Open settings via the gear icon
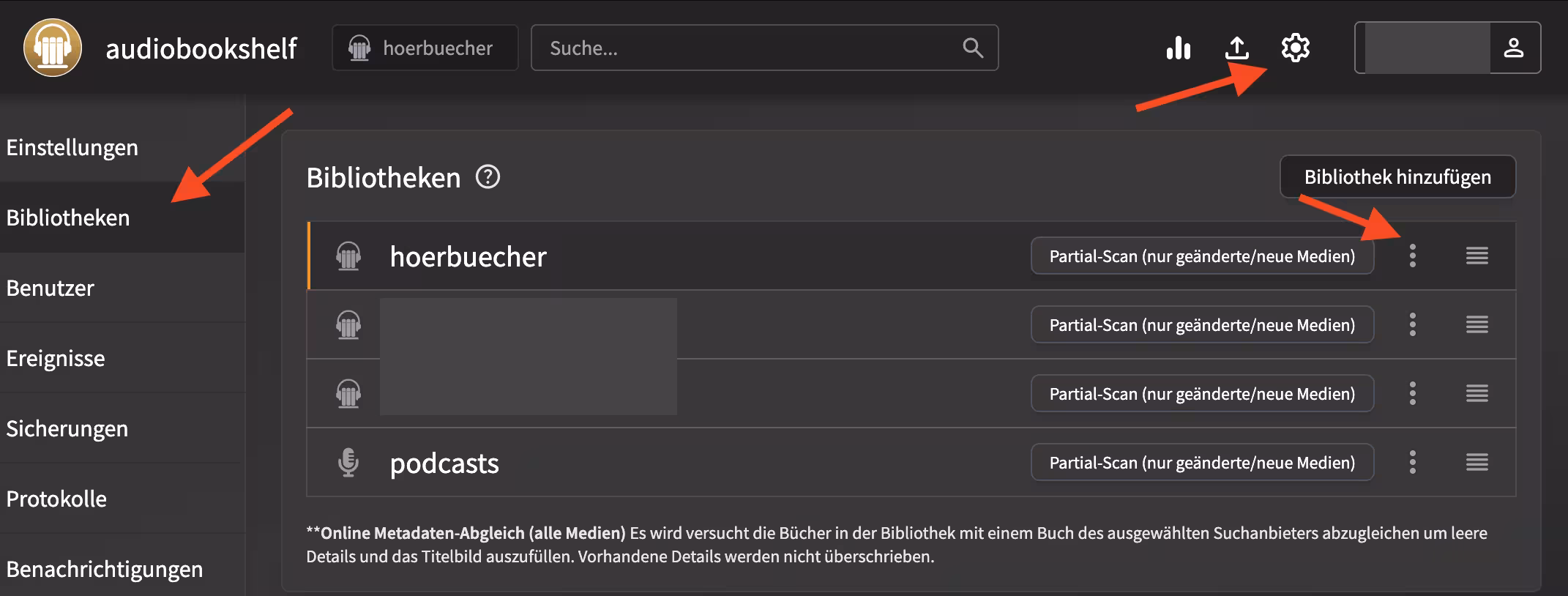This screenshot has height=596, width=1568. pyautogui.click(x=1295, y=48)
